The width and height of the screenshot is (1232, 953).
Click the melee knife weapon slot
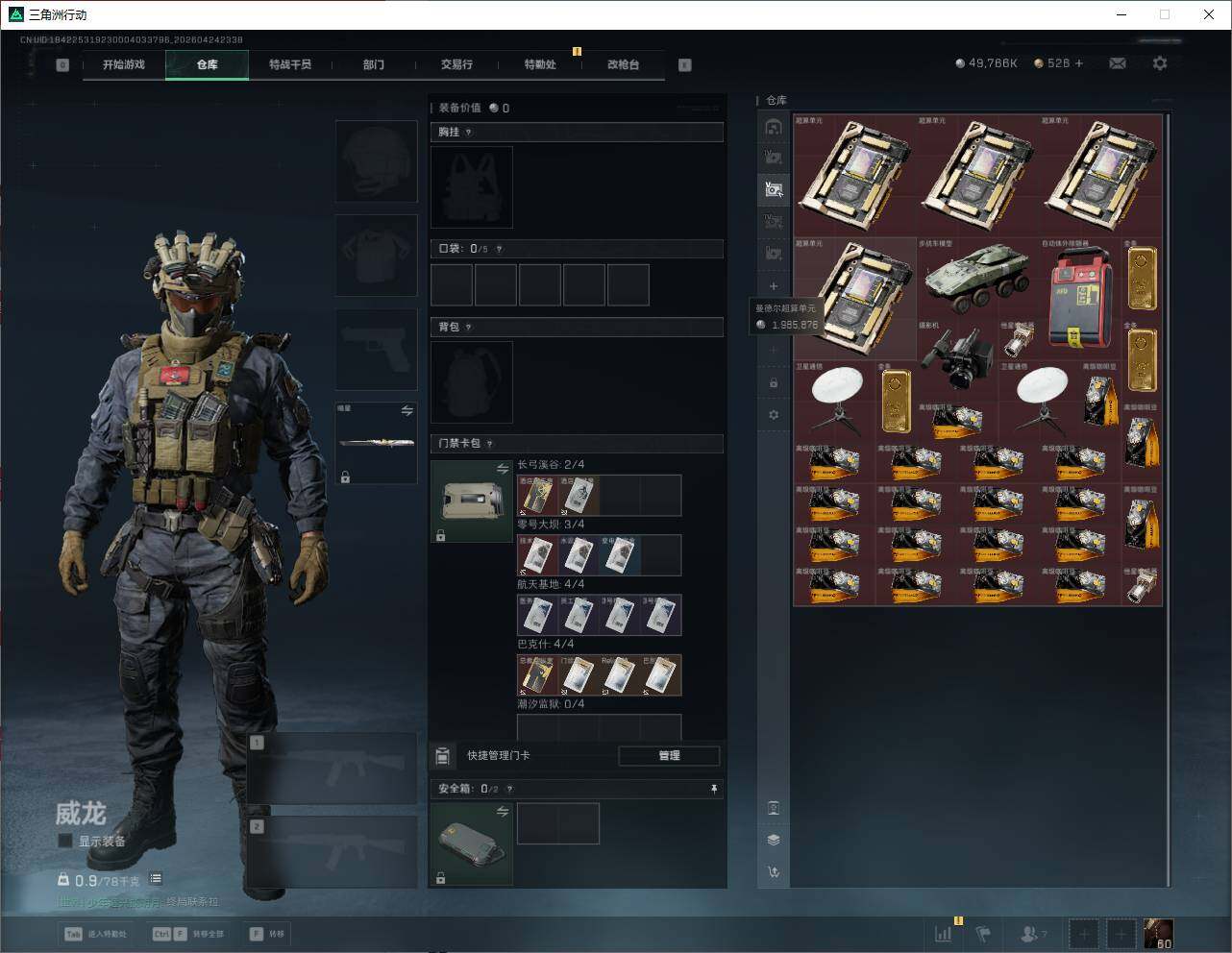[376, 444]
